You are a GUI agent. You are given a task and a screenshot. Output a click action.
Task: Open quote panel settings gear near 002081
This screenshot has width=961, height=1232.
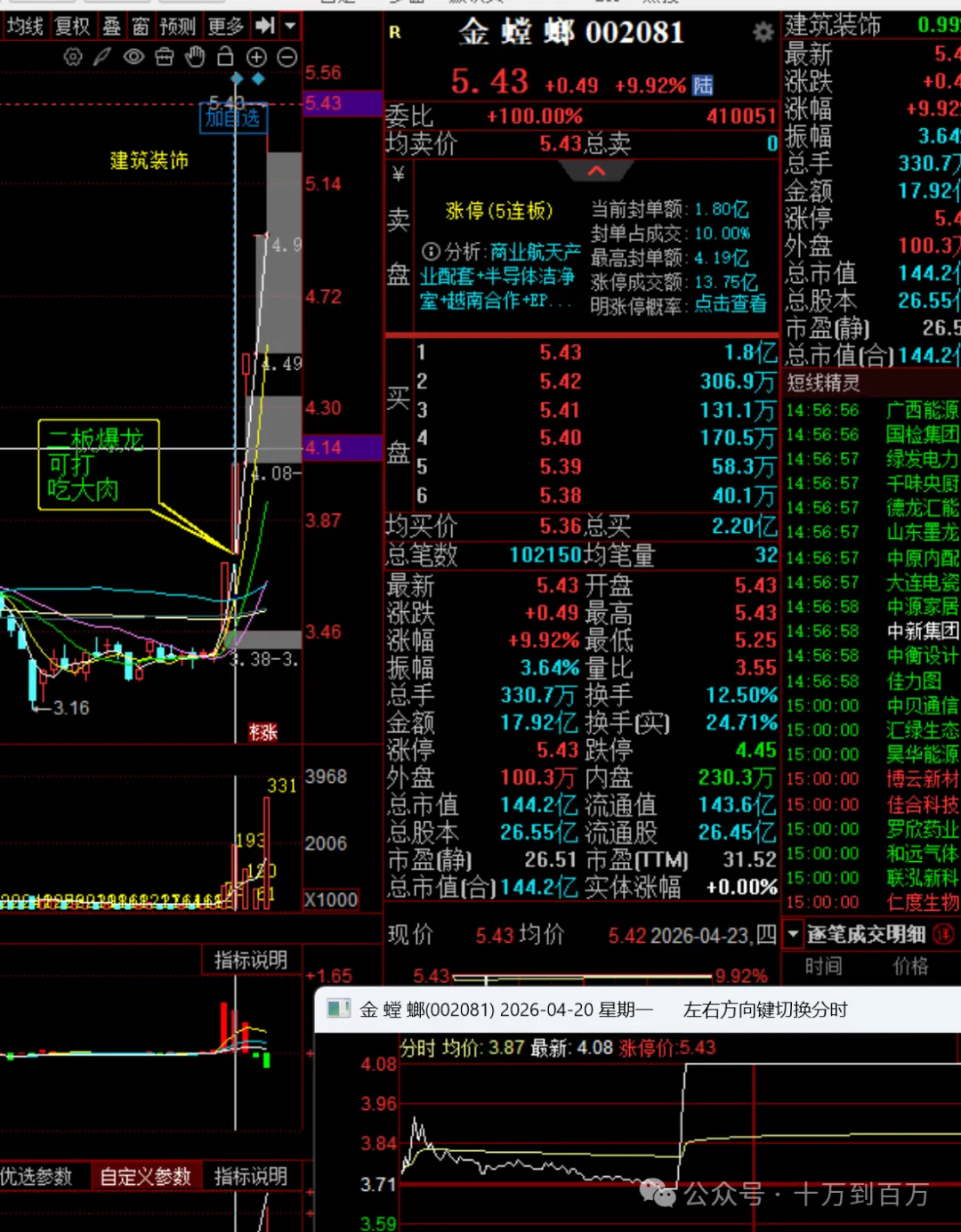tap(763, 33)
